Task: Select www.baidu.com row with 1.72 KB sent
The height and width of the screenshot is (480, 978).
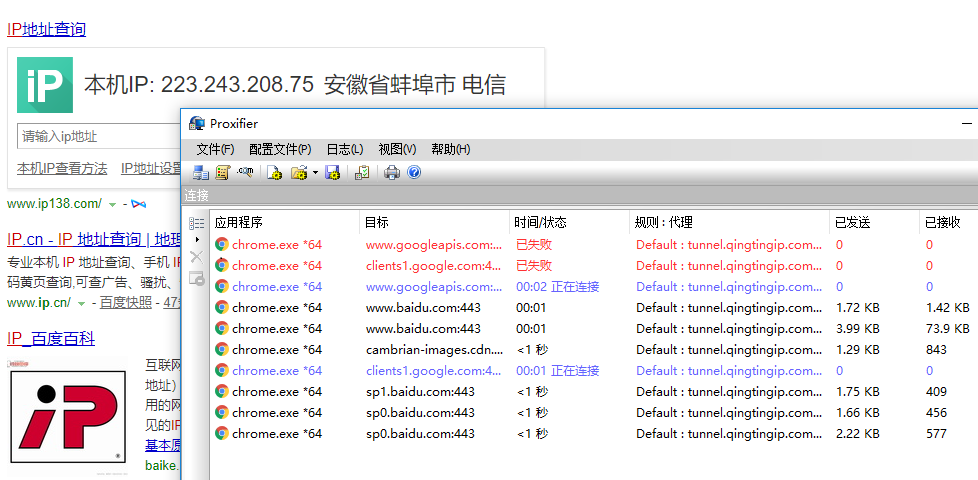Action: (594, 307)
